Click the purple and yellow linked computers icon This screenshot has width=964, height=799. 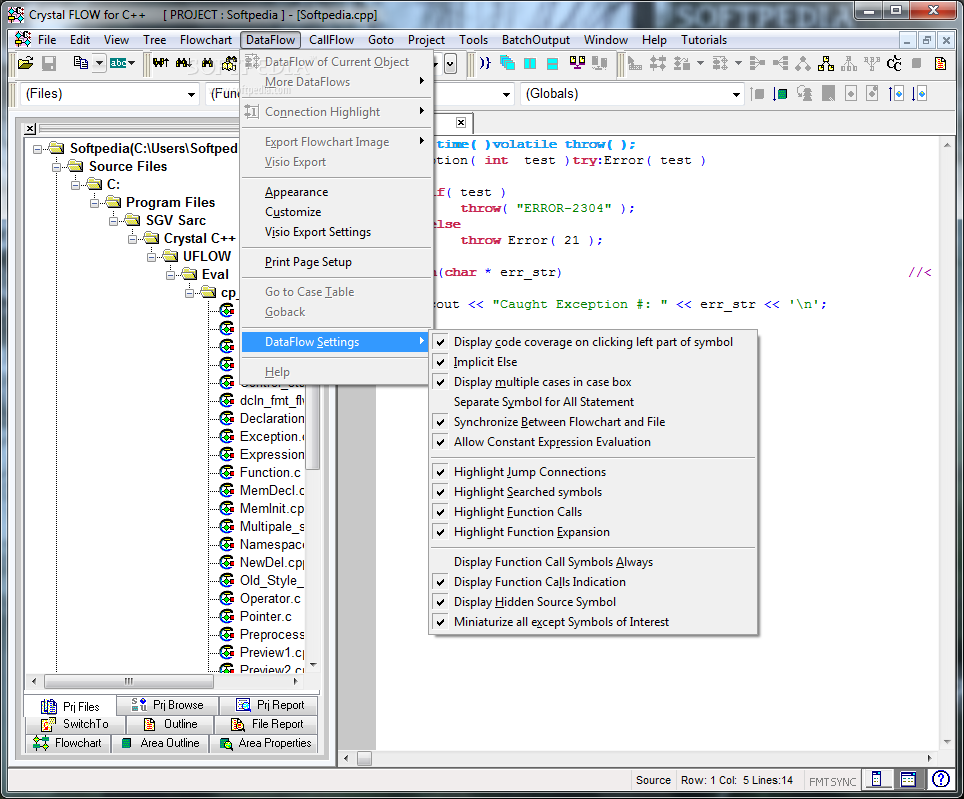(x=577, y=62)
